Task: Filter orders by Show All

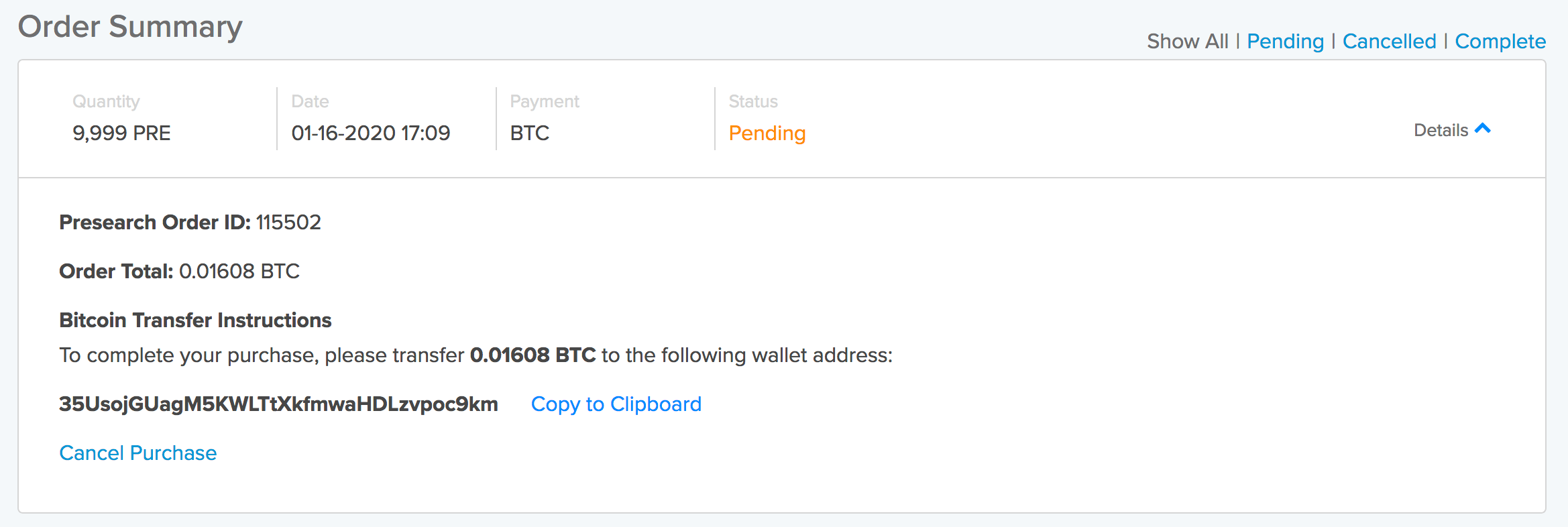Action: pyautogui.click(x=1188, y=42)
